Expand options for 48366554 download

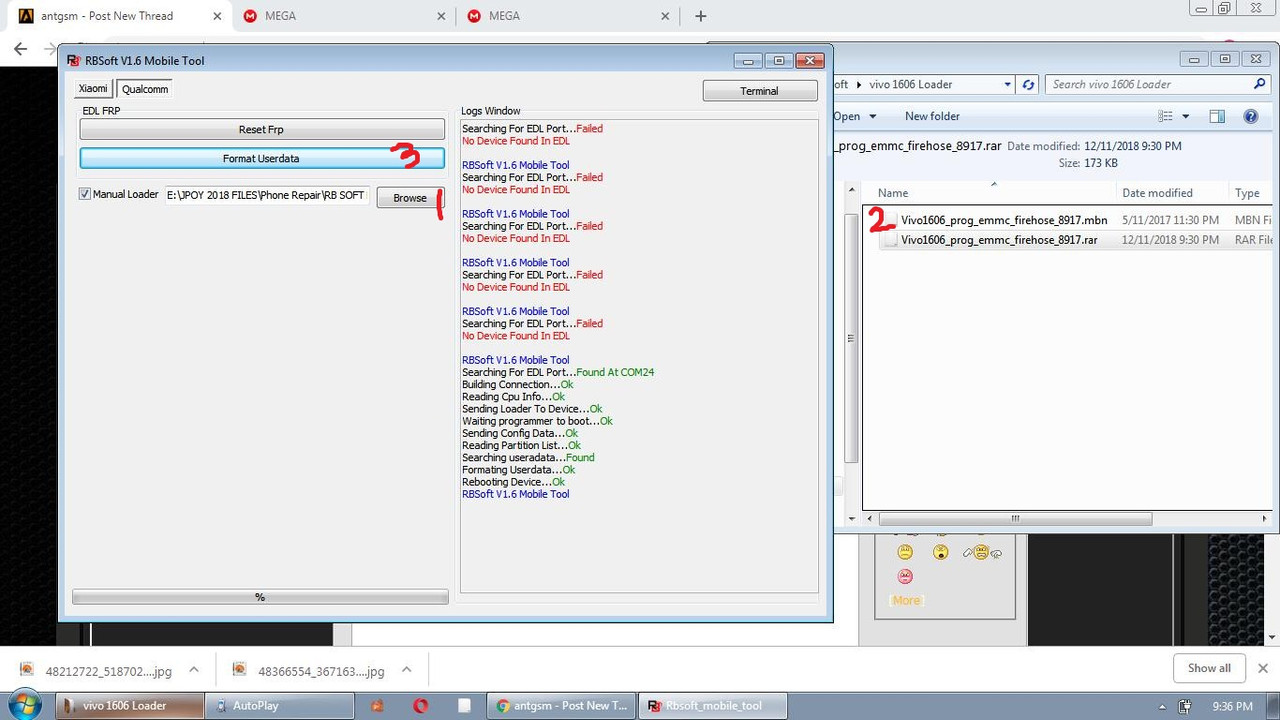tap(406, 670)
